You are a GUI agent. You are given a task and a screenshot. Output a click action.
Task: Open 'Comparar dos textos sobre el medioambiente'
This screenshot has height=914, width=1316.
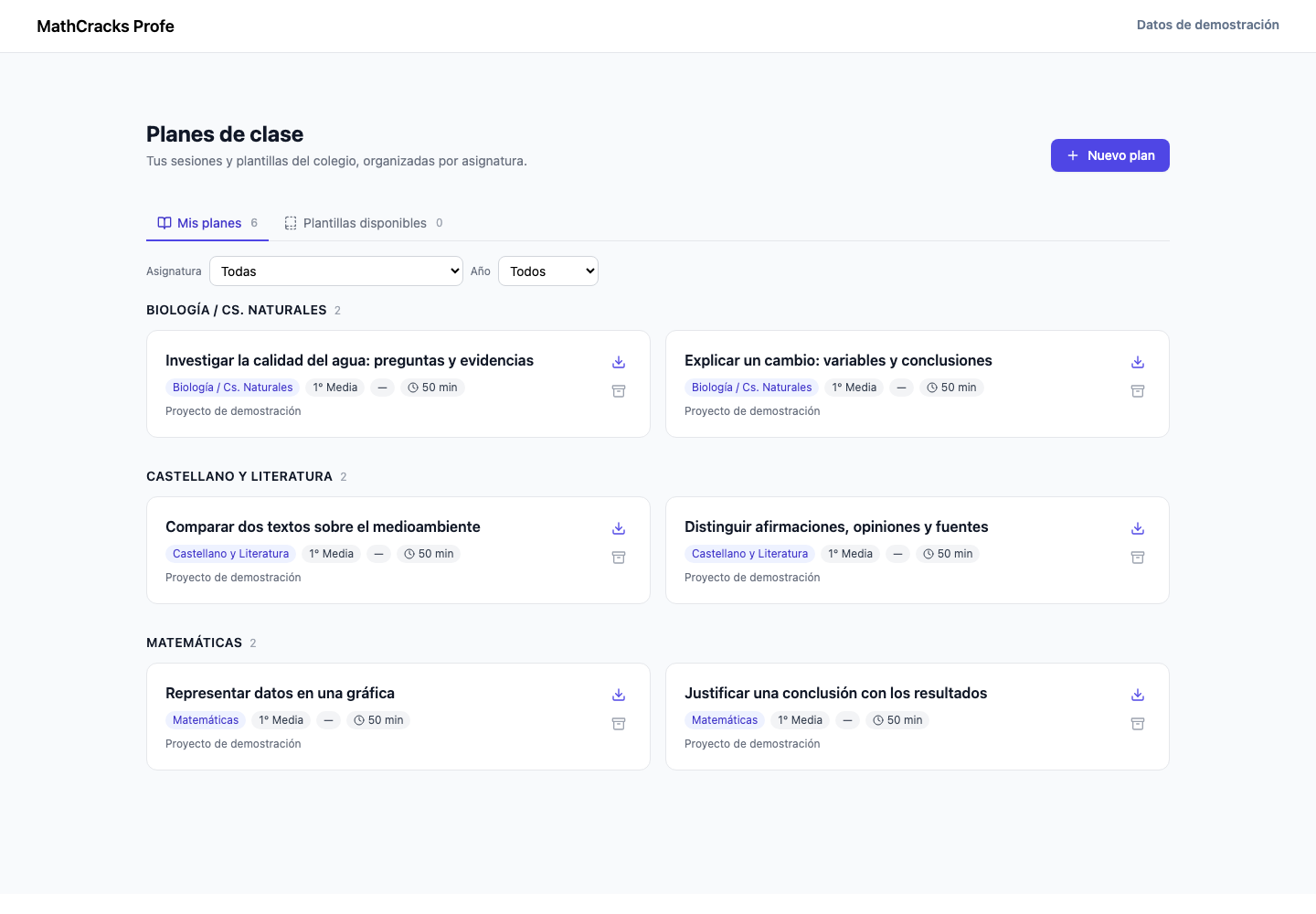[323, 527]
